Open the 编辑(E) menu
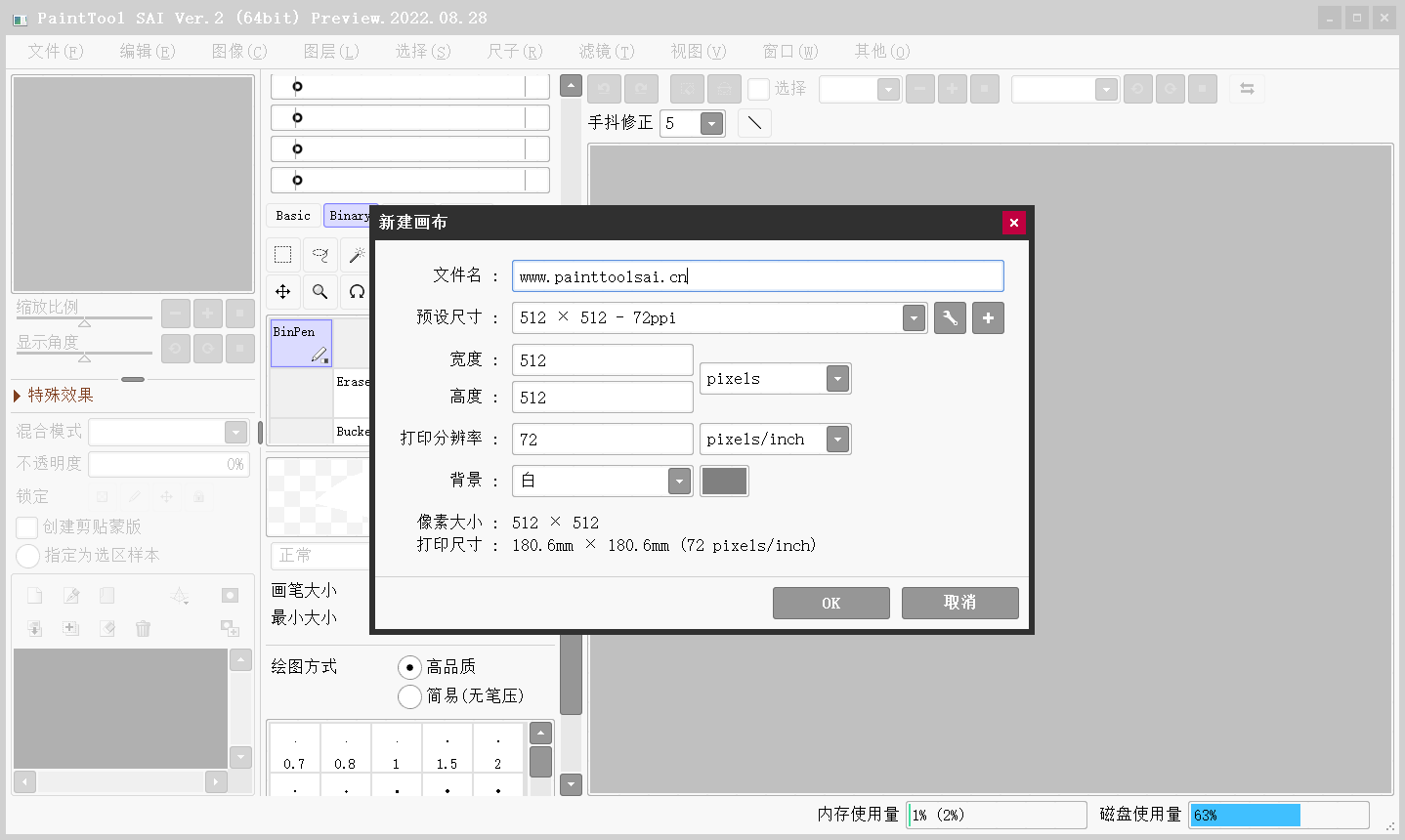 coord(148,51)
